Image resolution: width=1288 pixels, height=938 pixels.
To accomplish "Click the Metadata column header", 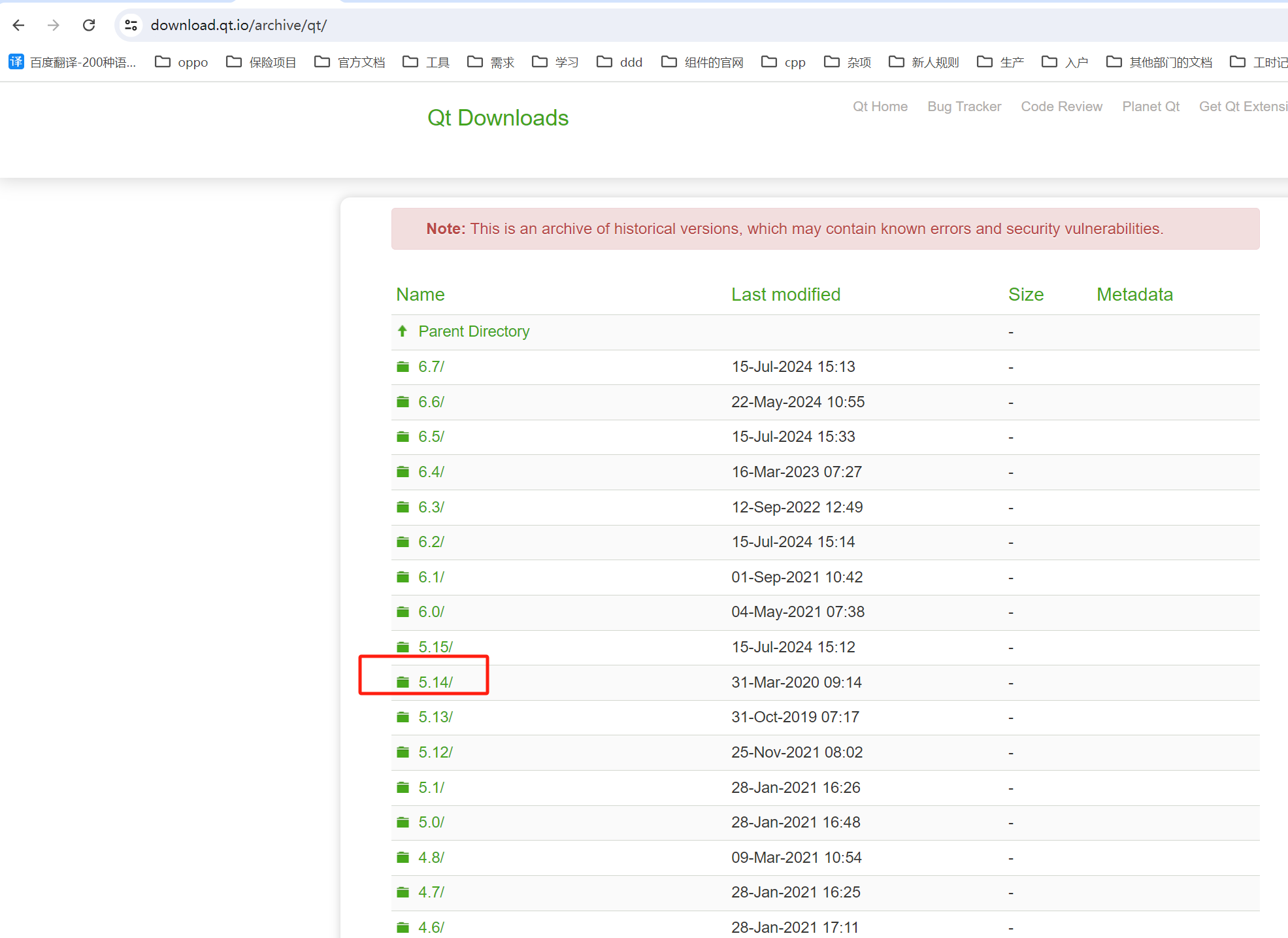I will click(1135, 295).
